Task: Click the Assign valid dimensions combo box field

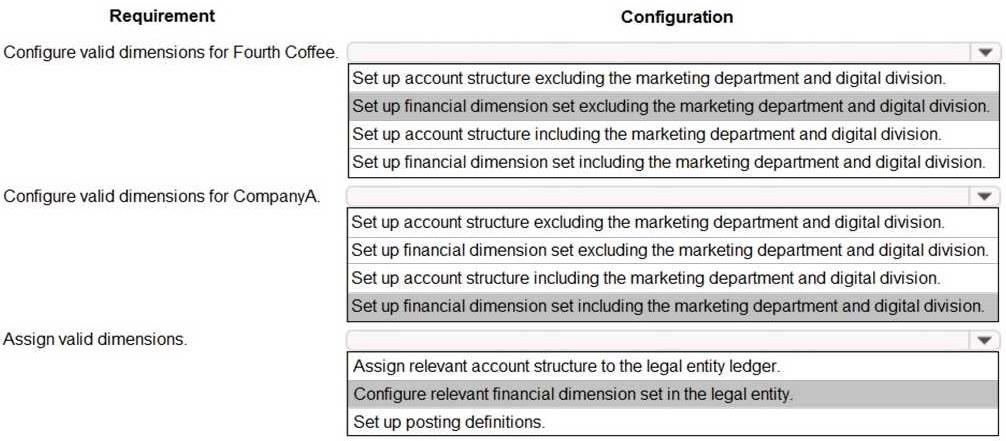Action: pyautogui.click(x=673, y=340)
